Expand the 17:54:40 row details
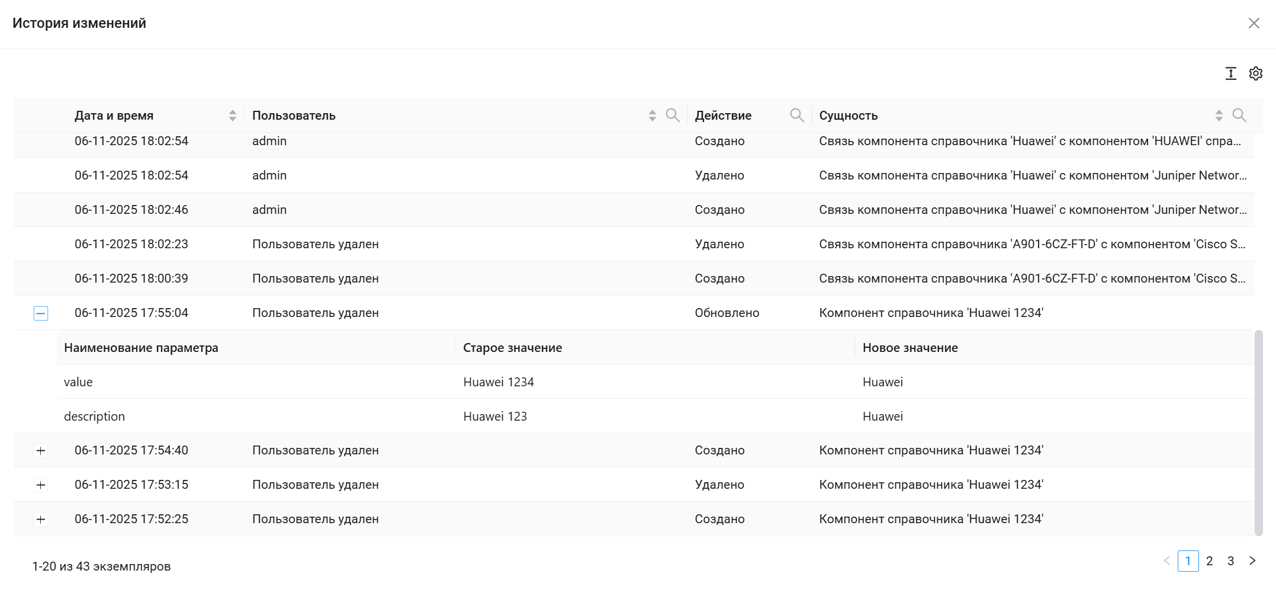1276x599 pixels. [x=41, y=451]
